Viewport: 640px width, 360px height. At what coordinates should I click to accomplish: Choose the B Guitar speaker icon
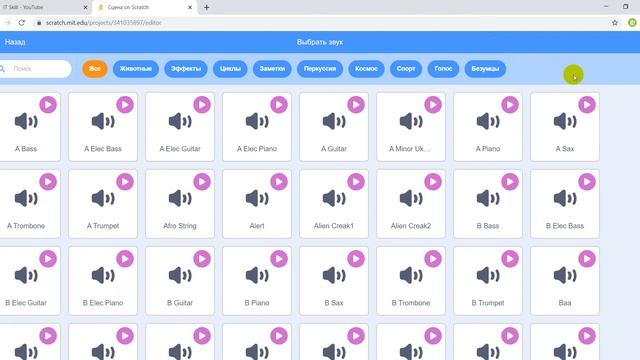click(x=180, y=276)
